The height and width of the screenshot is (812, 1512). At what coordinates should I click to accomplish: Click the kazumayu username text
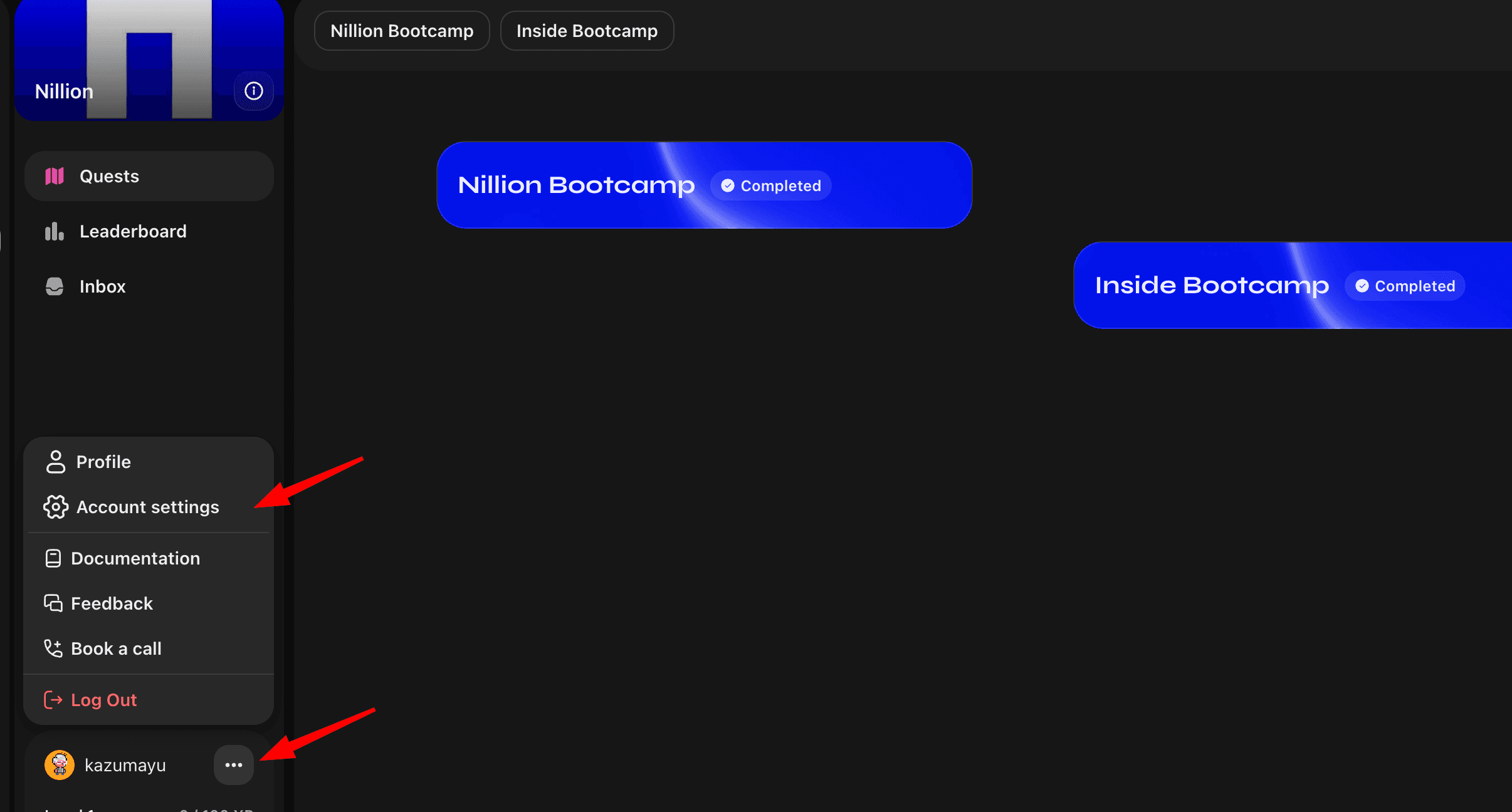click(125, 765)
